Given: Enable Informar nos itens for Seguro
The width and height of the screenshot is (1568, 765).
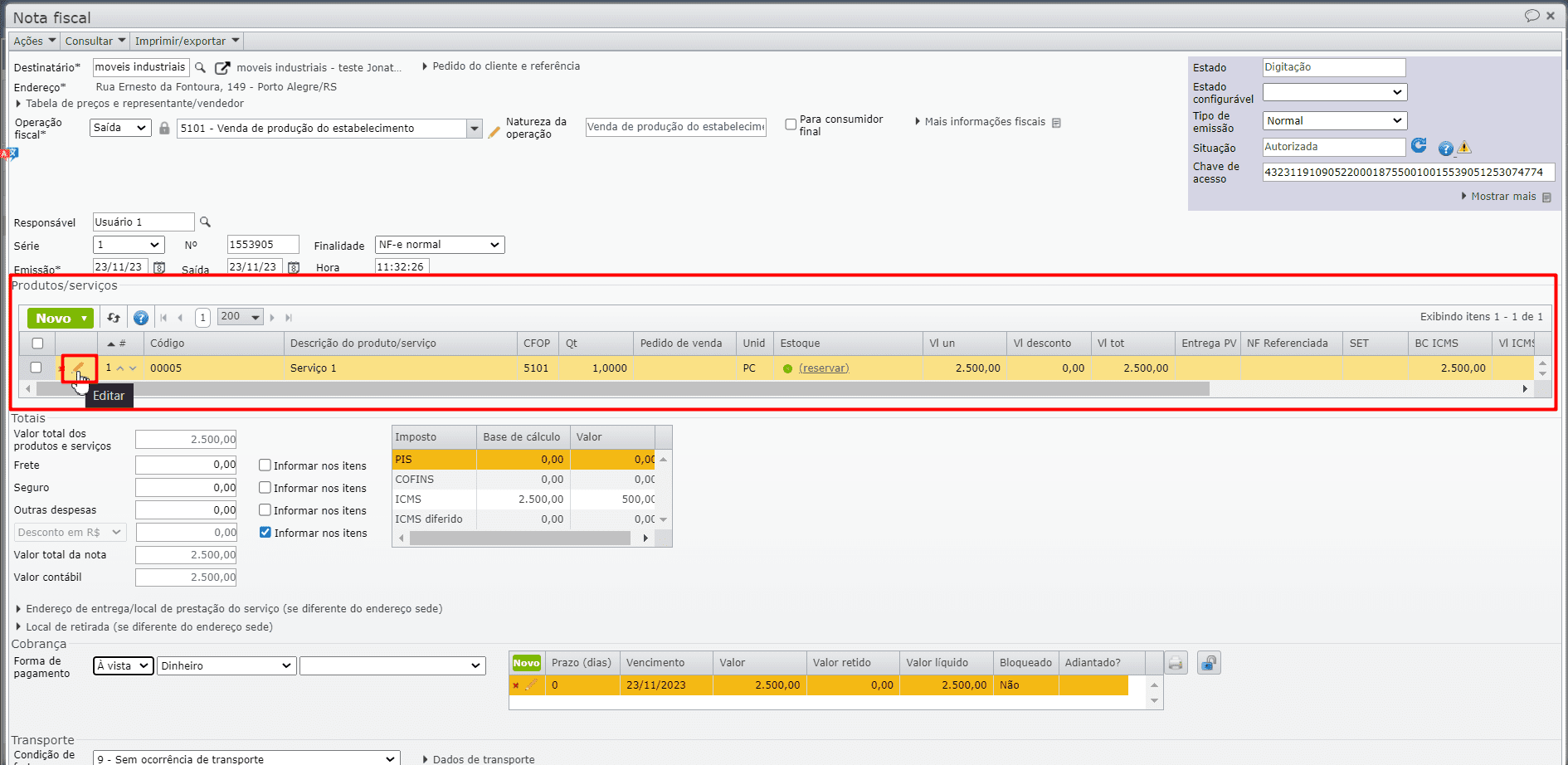Looking at the screenshot, I should pos(265,488).
